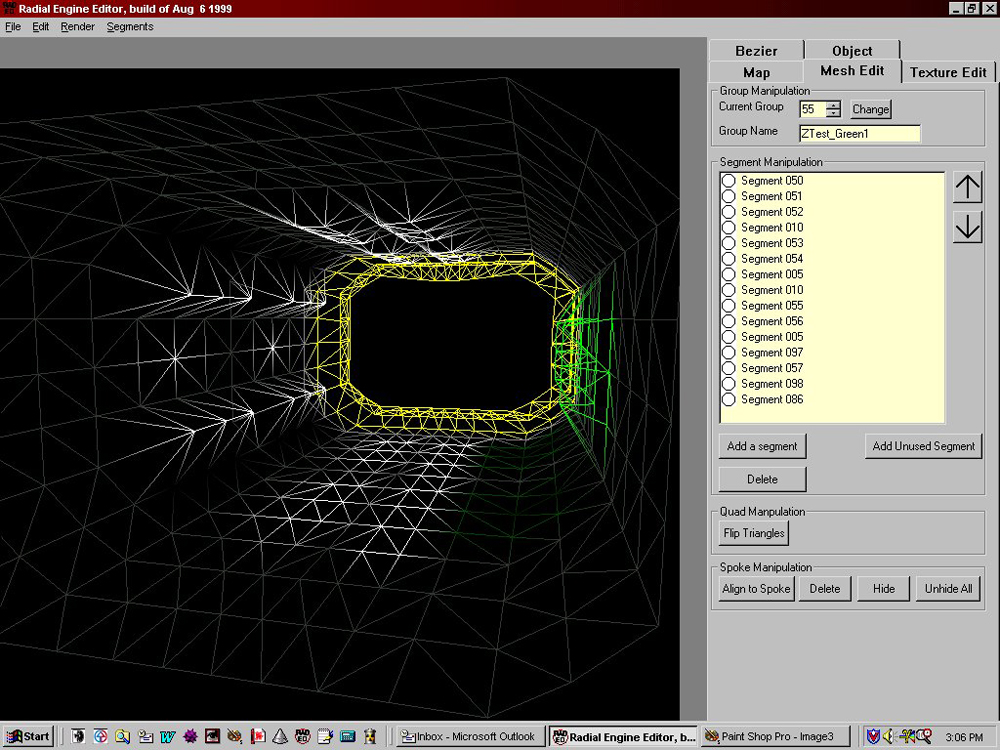Select the Segment 054 radio button

click(728, 259)
